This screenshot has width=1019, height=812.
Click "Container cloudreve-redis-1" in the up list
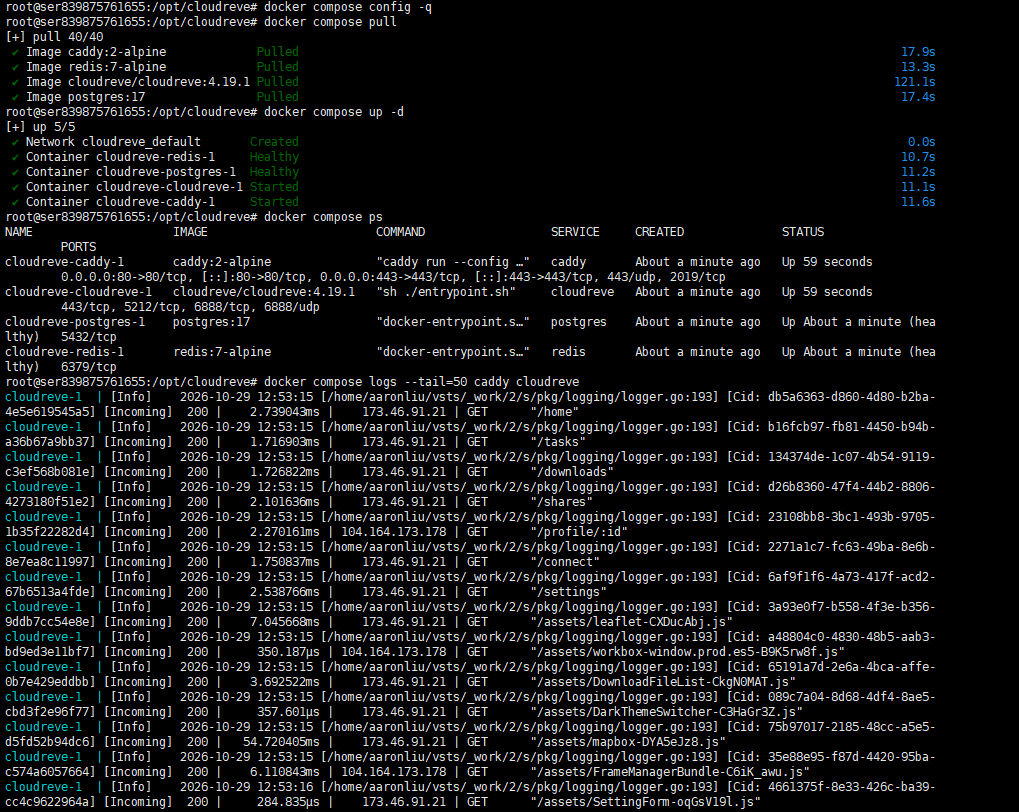[120, 157]
